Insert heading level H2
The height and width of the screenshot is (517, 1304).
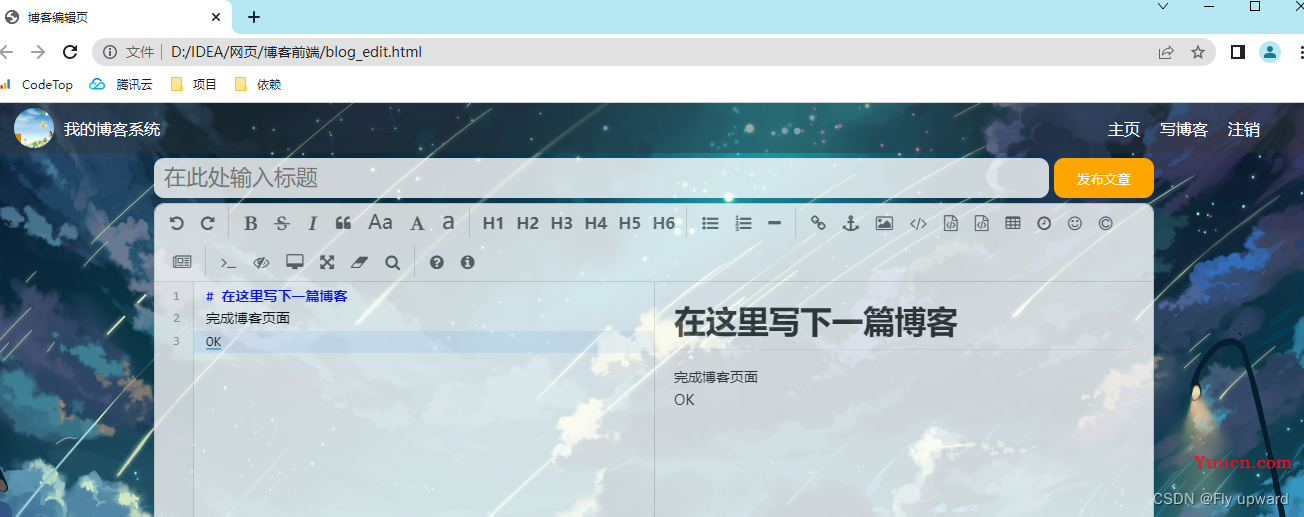528,223
